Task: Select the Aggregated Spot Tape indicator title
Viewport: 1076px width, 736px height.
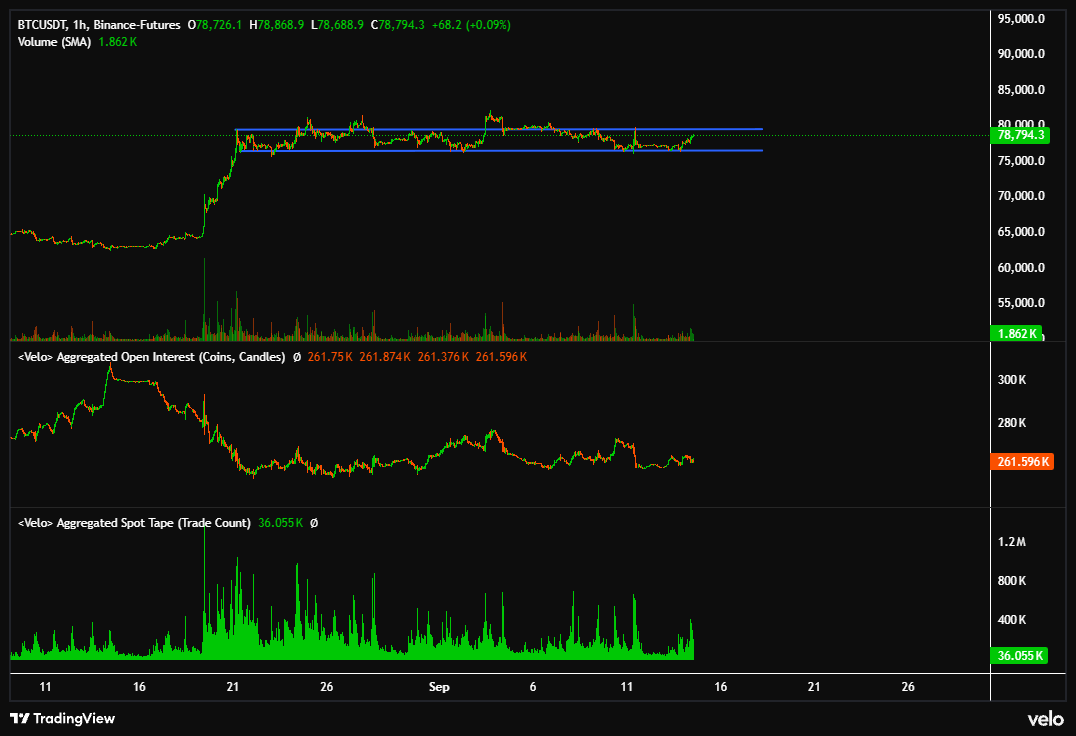Action: [134, 523]
